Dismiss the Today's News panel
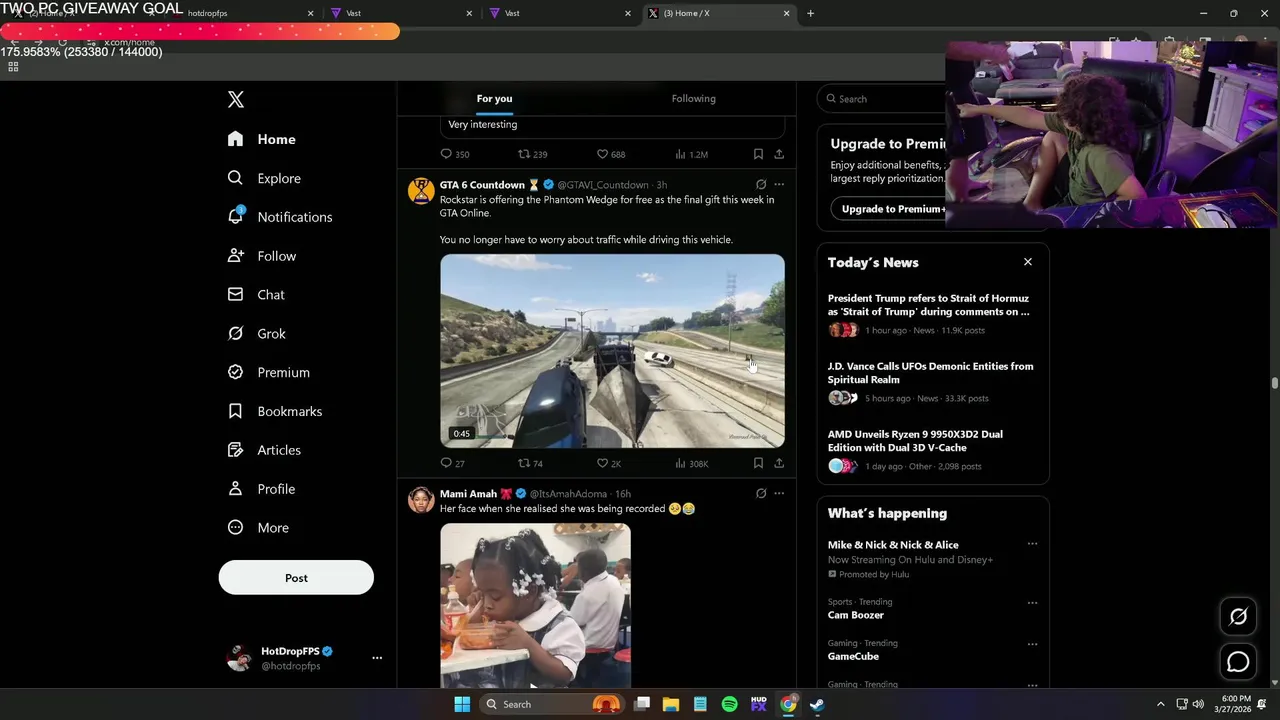Screen dimensions: 1280x720 coord(1027,262)
